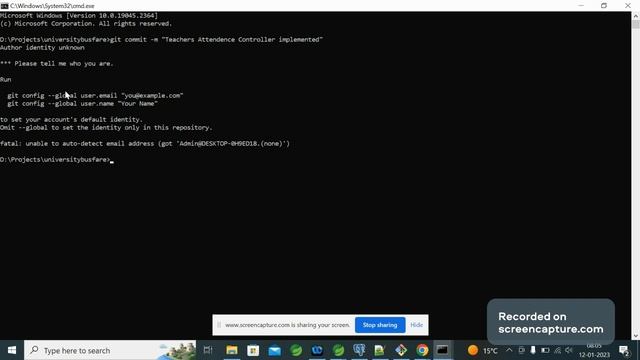Screen dimensions: 640x360
Task: Click 'Omit --global to set the identity' line
Action: 106,128
